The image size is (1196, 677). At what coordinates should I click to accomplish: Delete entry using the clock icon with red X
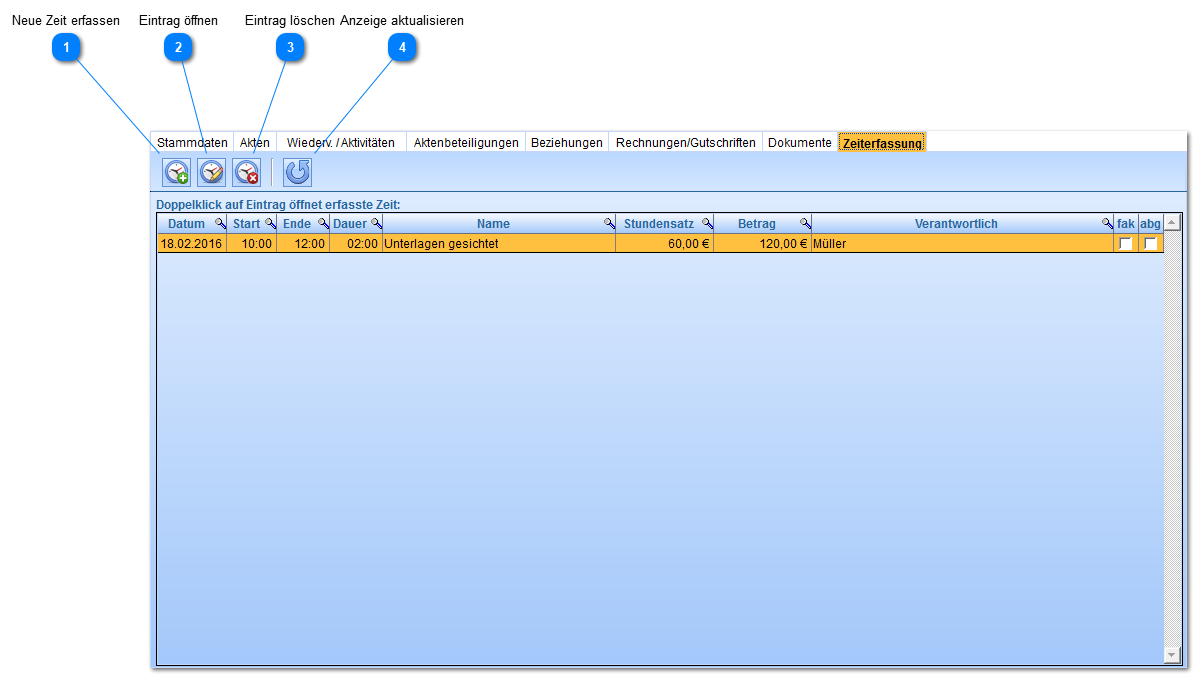click(x=247, y=173)
